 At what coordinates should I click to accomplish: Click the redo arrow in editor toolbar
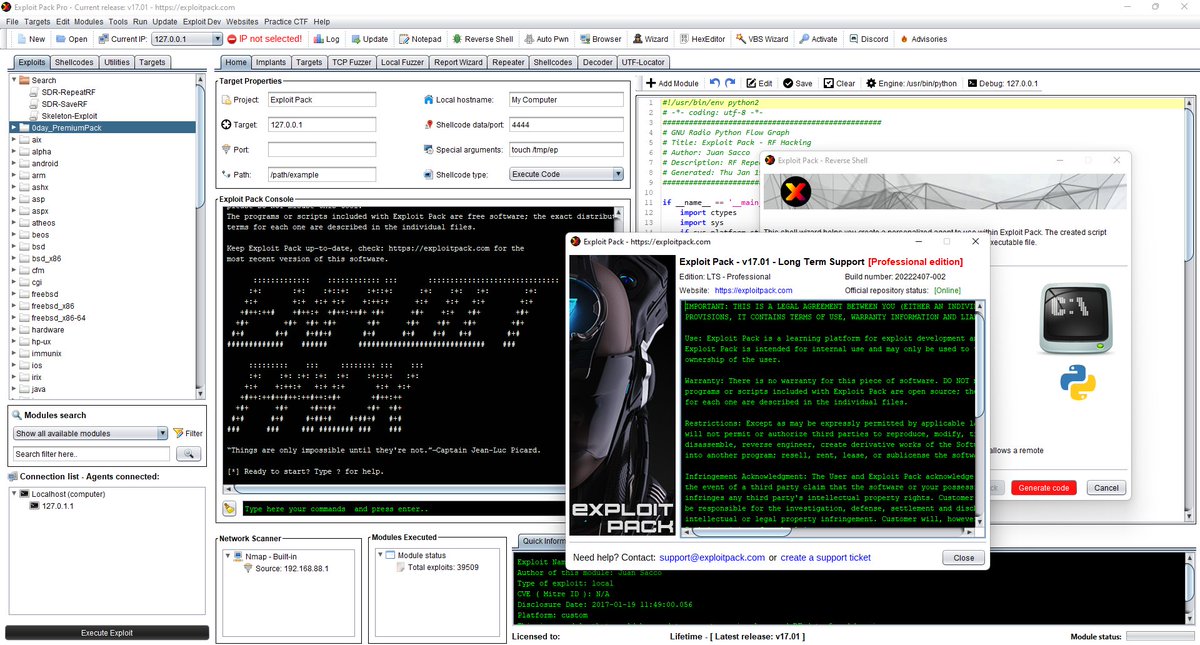pos(730,84)
